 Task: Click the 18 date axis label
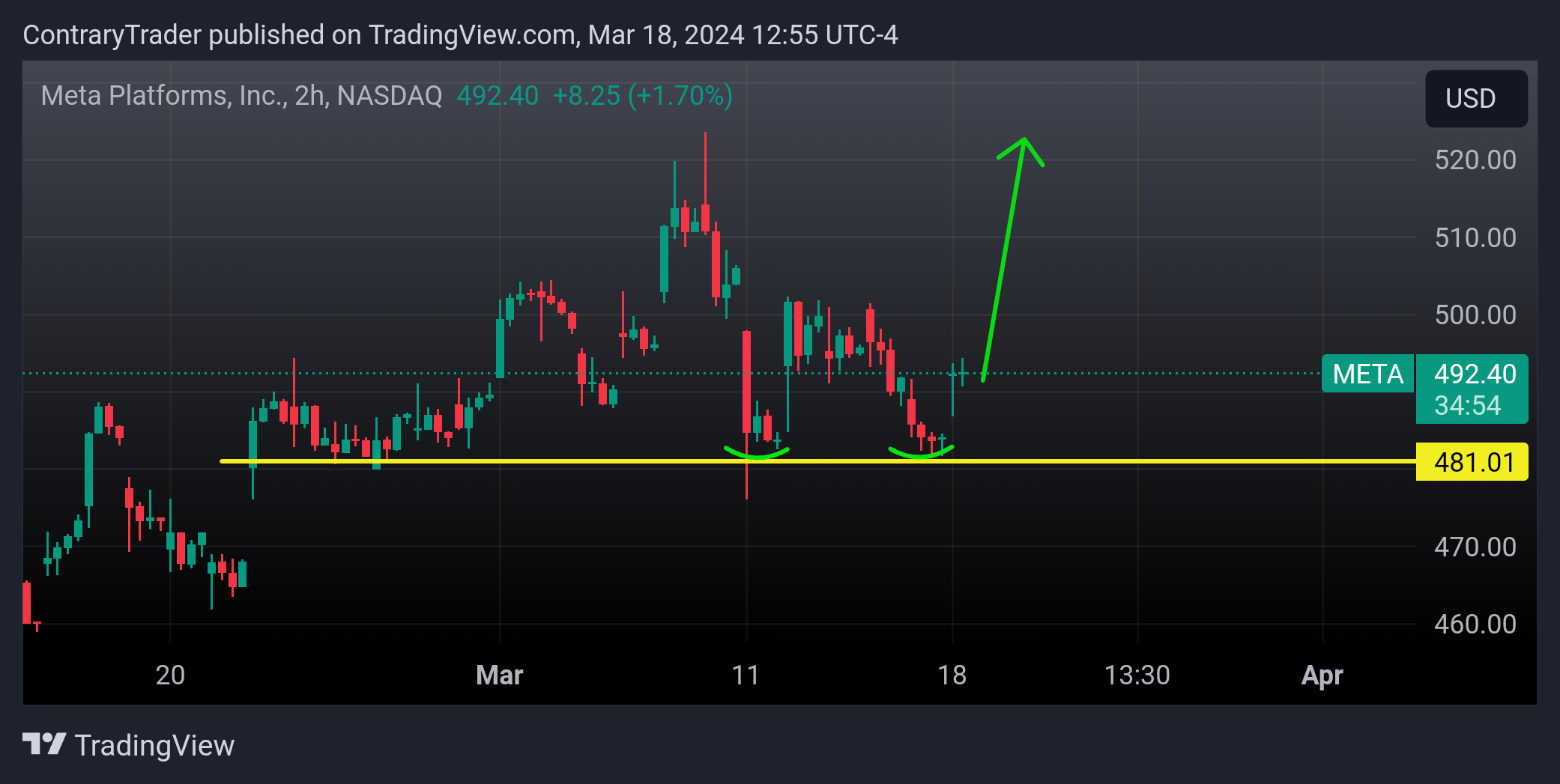[x=952, y=675]
